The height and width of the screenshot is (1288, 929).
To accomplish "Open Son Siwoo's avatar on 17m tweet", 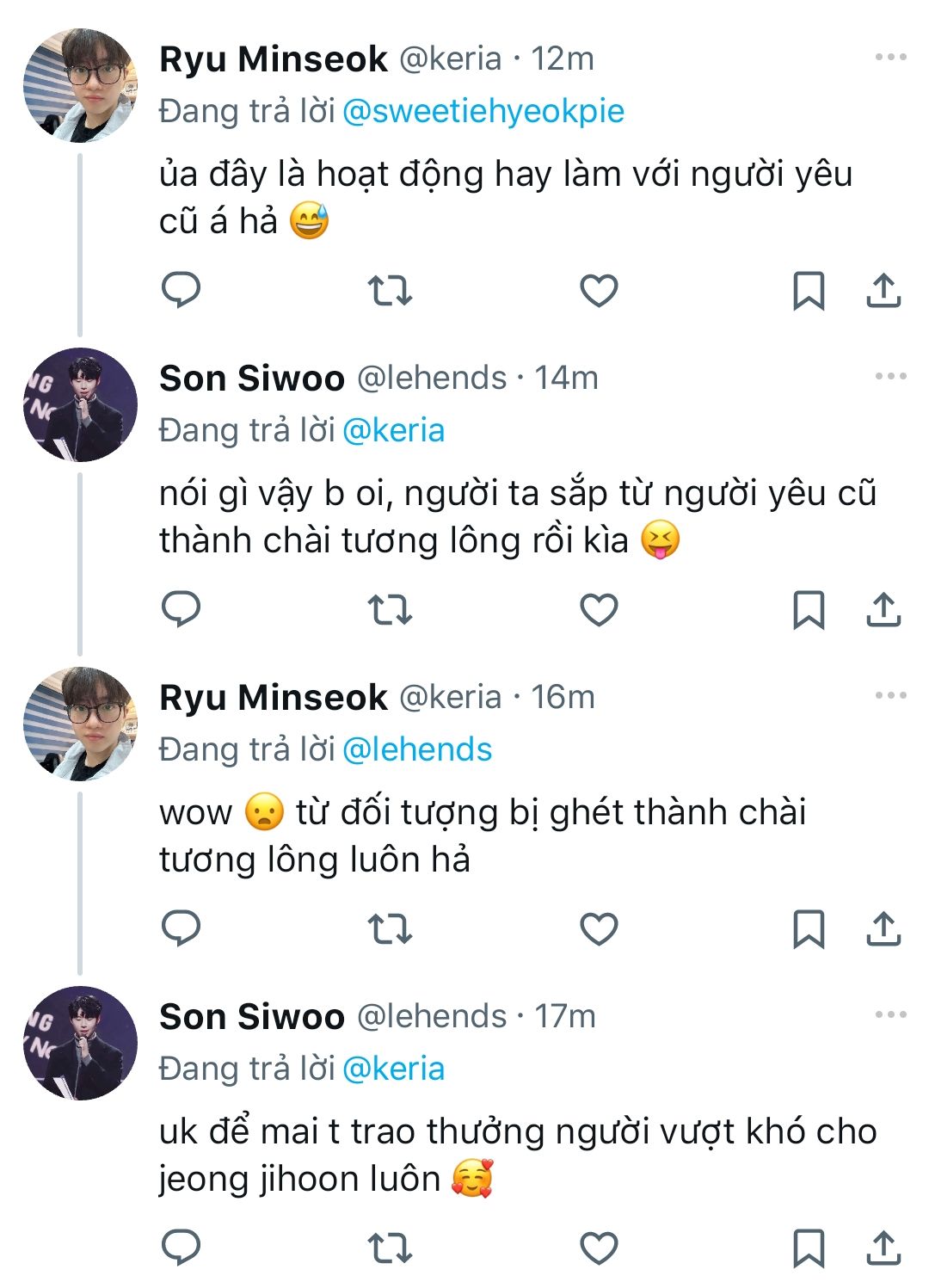I will (x=80, y=1043).
